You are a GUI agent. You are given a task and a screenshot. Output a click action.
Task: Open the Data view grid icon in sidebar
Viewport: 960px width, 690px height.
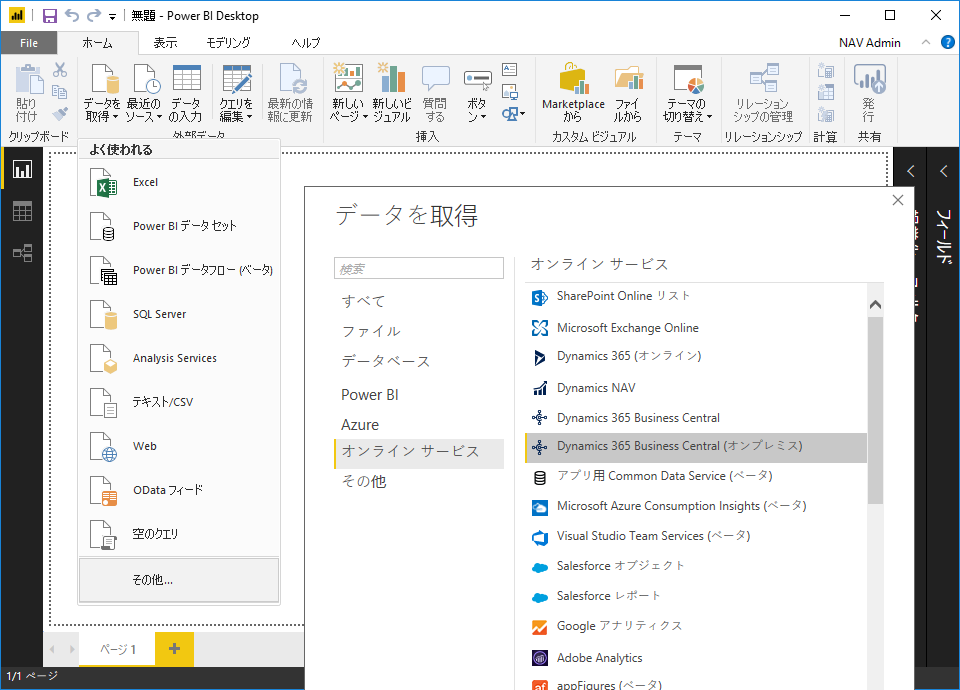tap(22, 211)
